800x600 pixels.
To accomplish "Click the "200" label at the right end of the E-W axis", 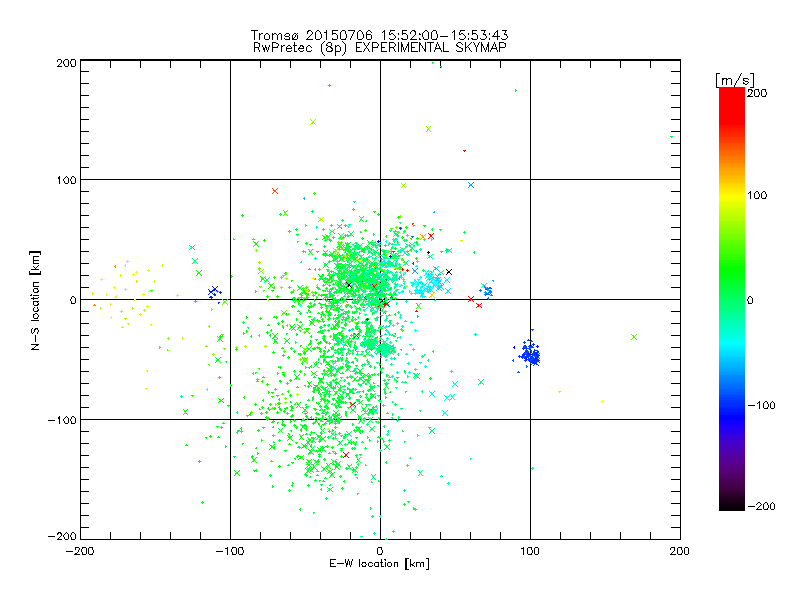I will (x=679, y=552).
